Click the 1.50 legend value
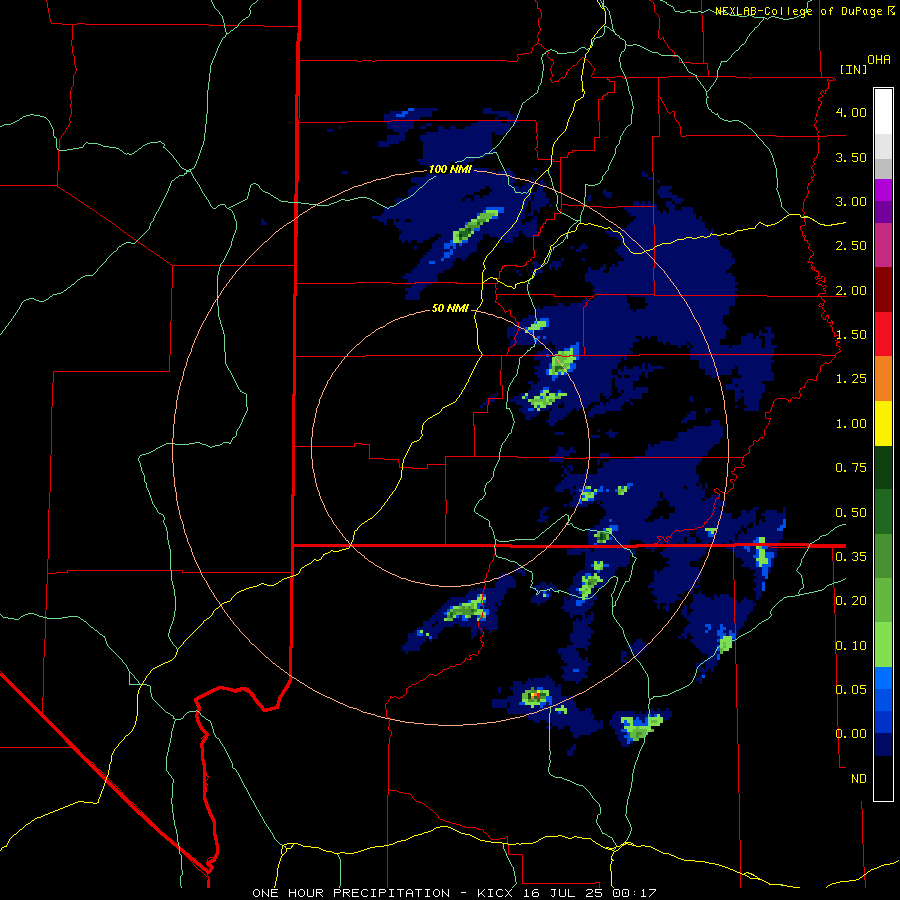This screenshot has width=900, height=900. point(851,335)
